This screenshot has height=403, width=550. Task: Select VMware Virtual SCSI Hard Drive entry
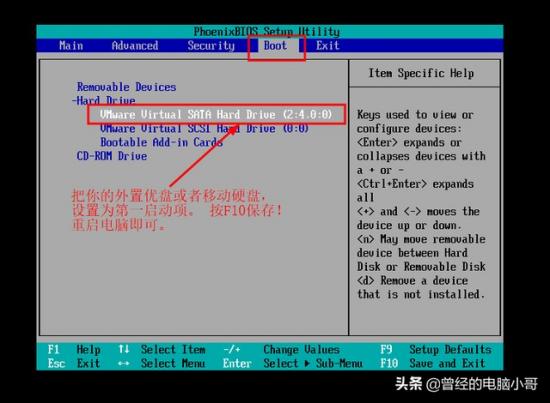pyautogui.click(x=204, y=128)
